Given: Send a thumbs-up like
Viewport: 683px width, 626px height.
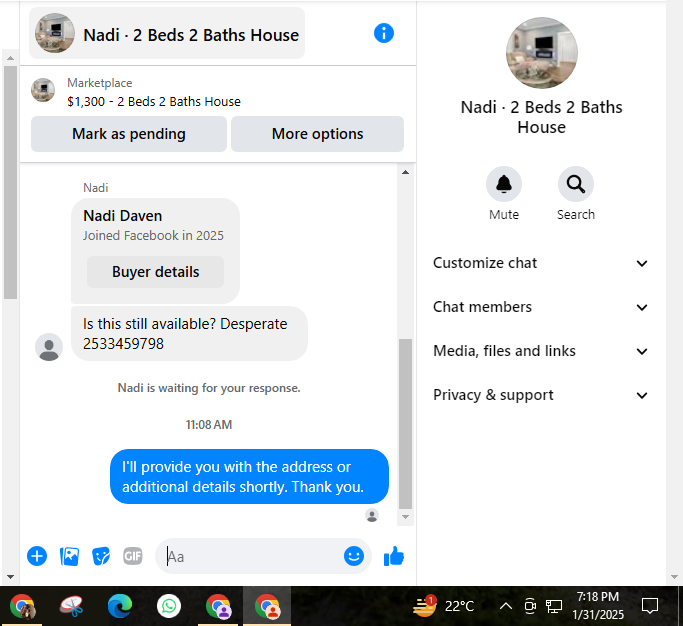Looking at the screenshot, I should (394, 556).
